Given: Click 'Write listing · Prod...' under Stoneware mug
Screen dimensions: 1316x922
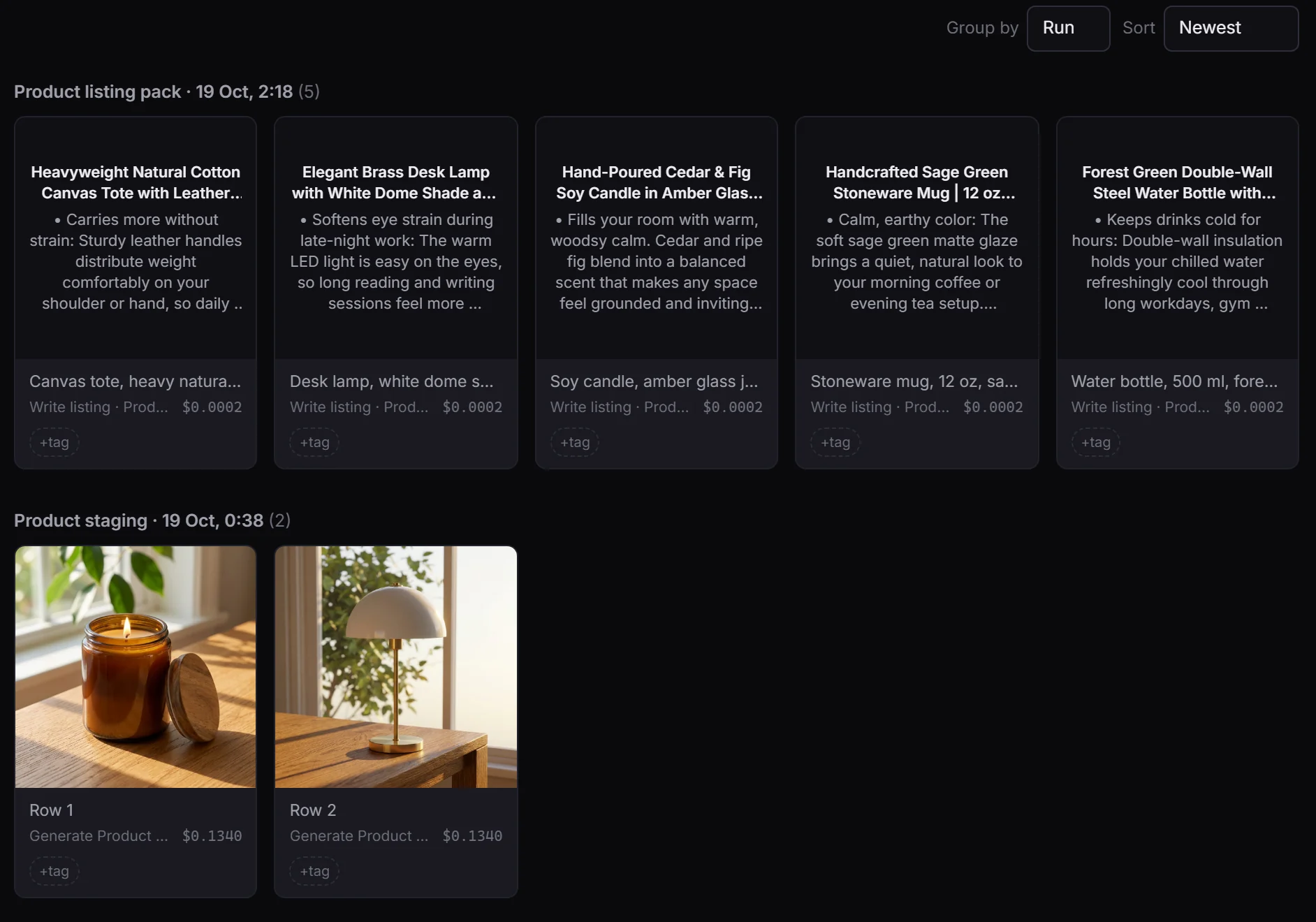Looking at the screenshot, I should 880,407.
